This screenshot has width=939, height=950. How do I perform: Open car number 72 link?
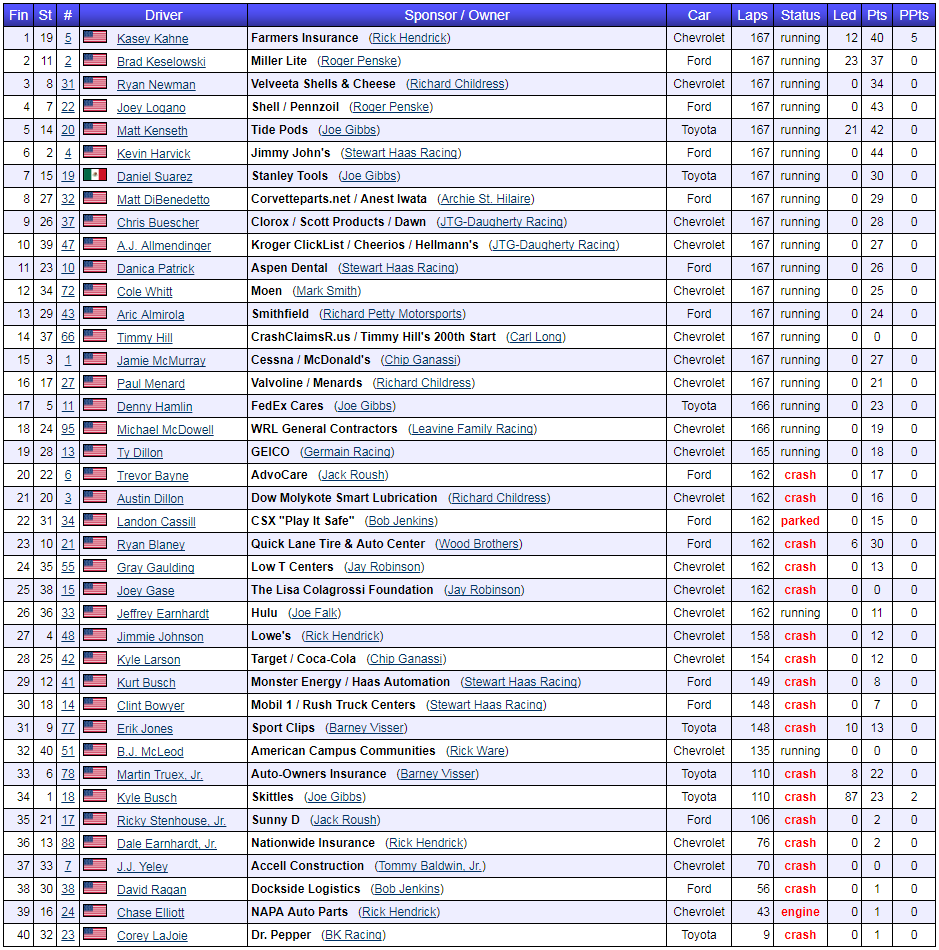point(68,291)
